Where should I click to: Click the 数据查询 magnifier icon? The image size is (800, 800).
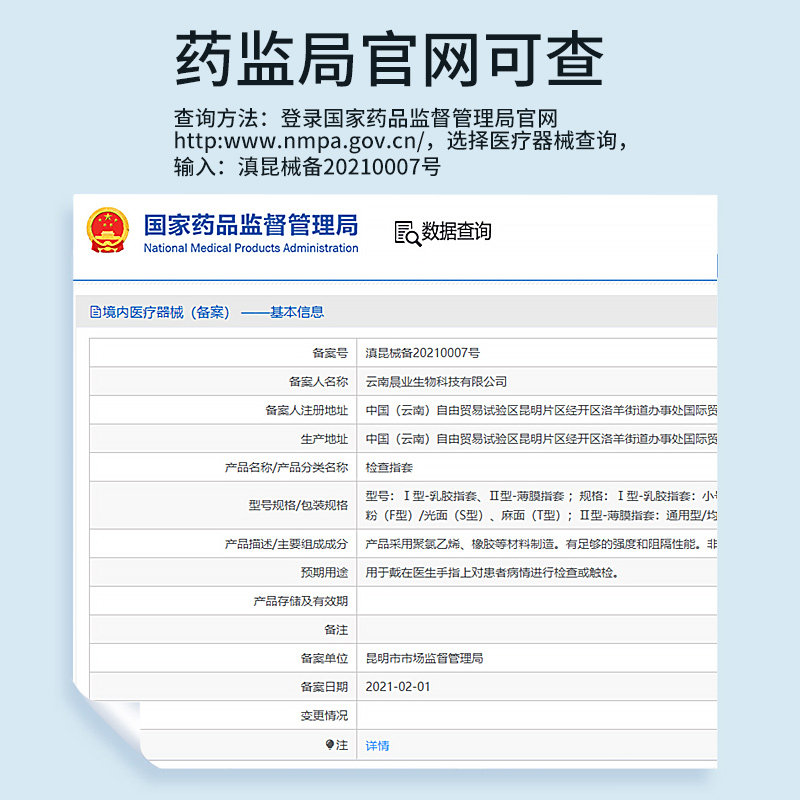pos(407,232)
